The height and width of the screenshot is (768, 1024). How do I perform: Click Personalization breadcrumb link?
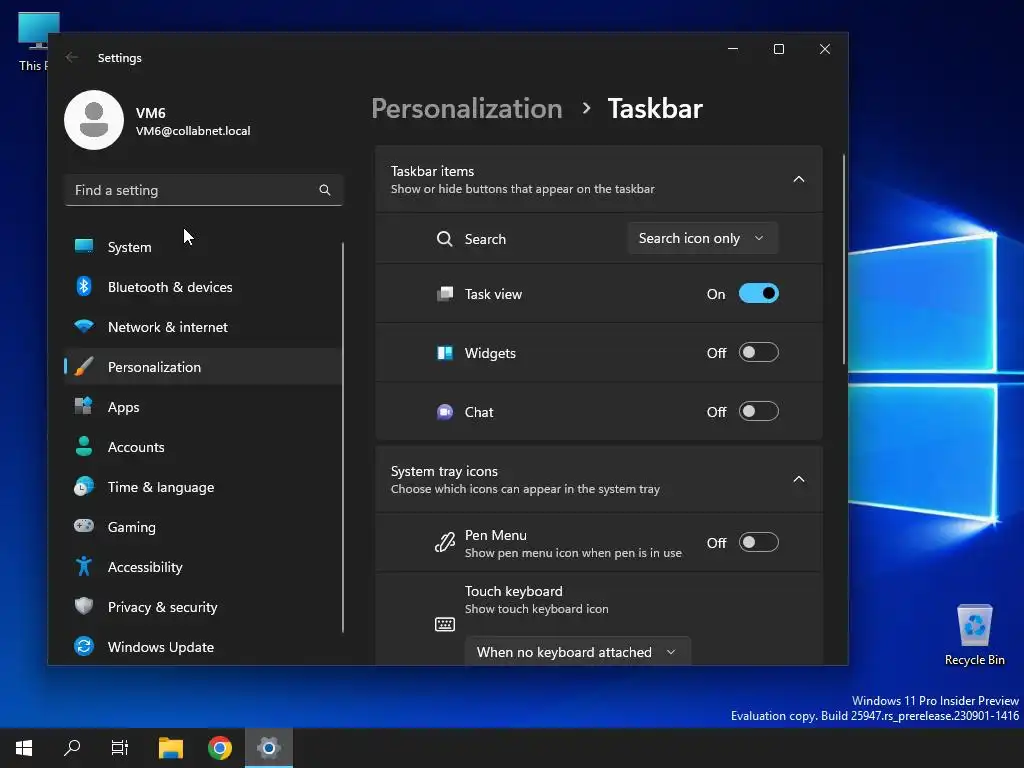tap(466, 108)
